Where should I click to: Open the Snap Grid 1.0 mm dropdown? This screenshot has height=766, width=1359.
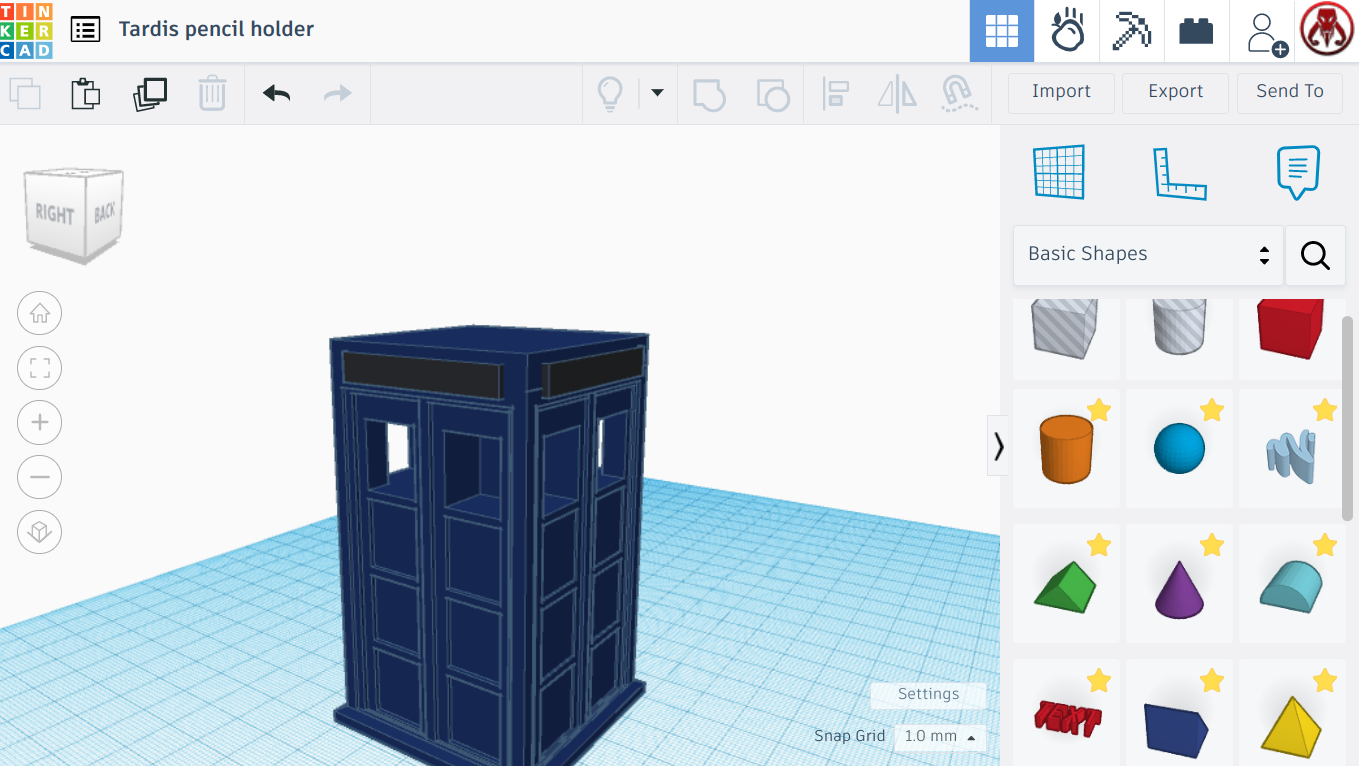pos(940,737)
